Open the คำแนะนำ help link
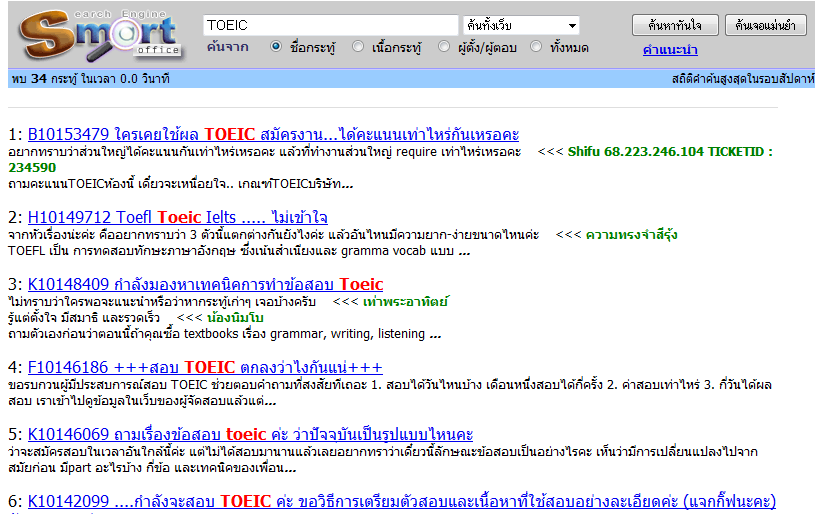Image resolution: width=815 pixels, height=514 pixels. (670, 50)
